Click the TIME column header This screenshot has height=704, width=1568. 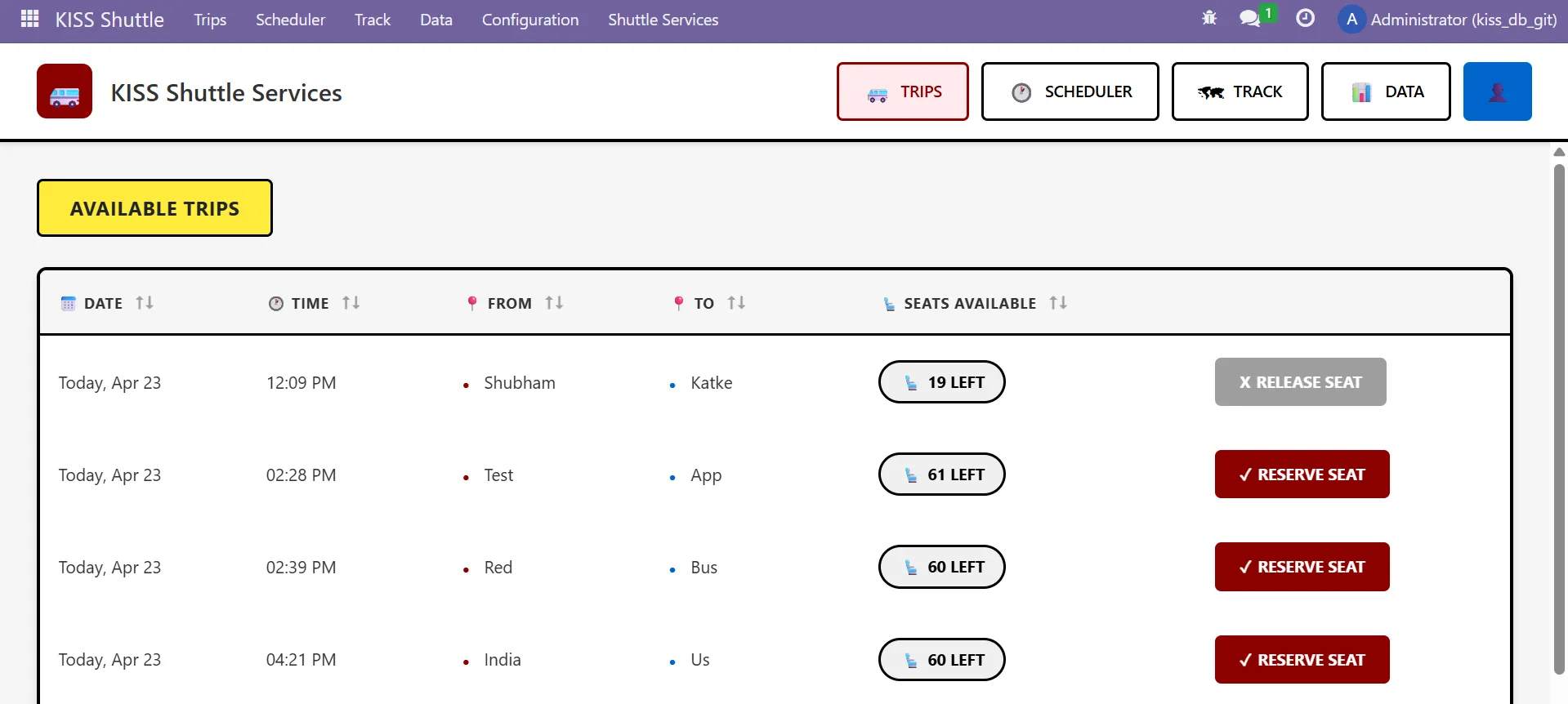pos(310,304)
